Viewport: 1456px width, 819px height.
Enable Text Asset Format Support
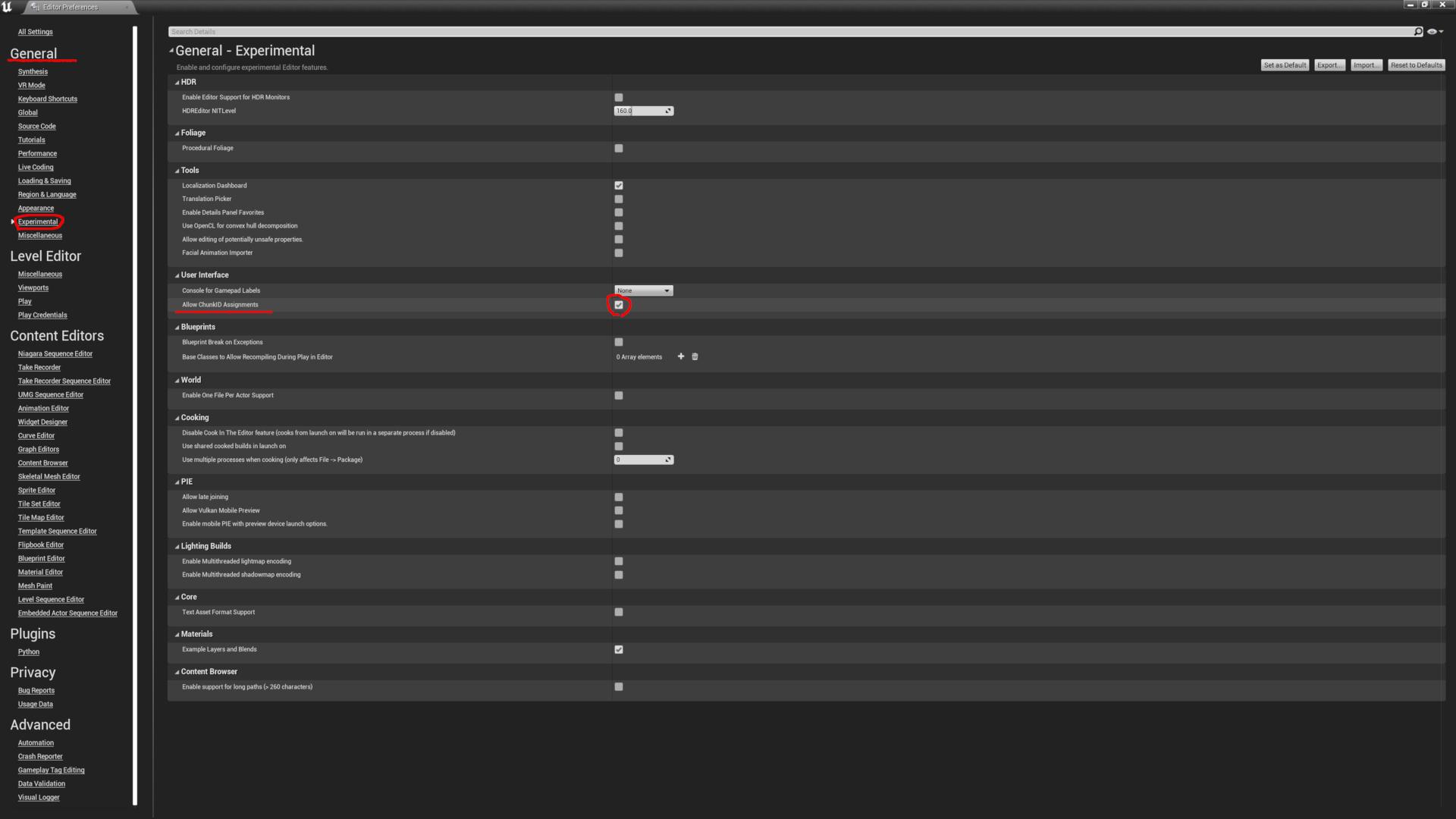pos(619,612)
